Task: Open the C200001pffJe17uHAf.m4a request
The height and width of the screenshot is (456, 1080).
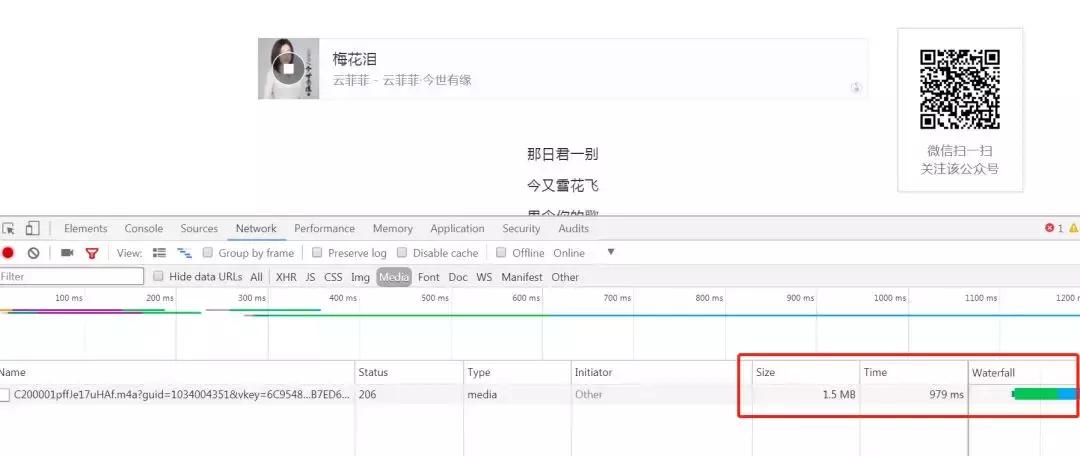Action: 182,395
